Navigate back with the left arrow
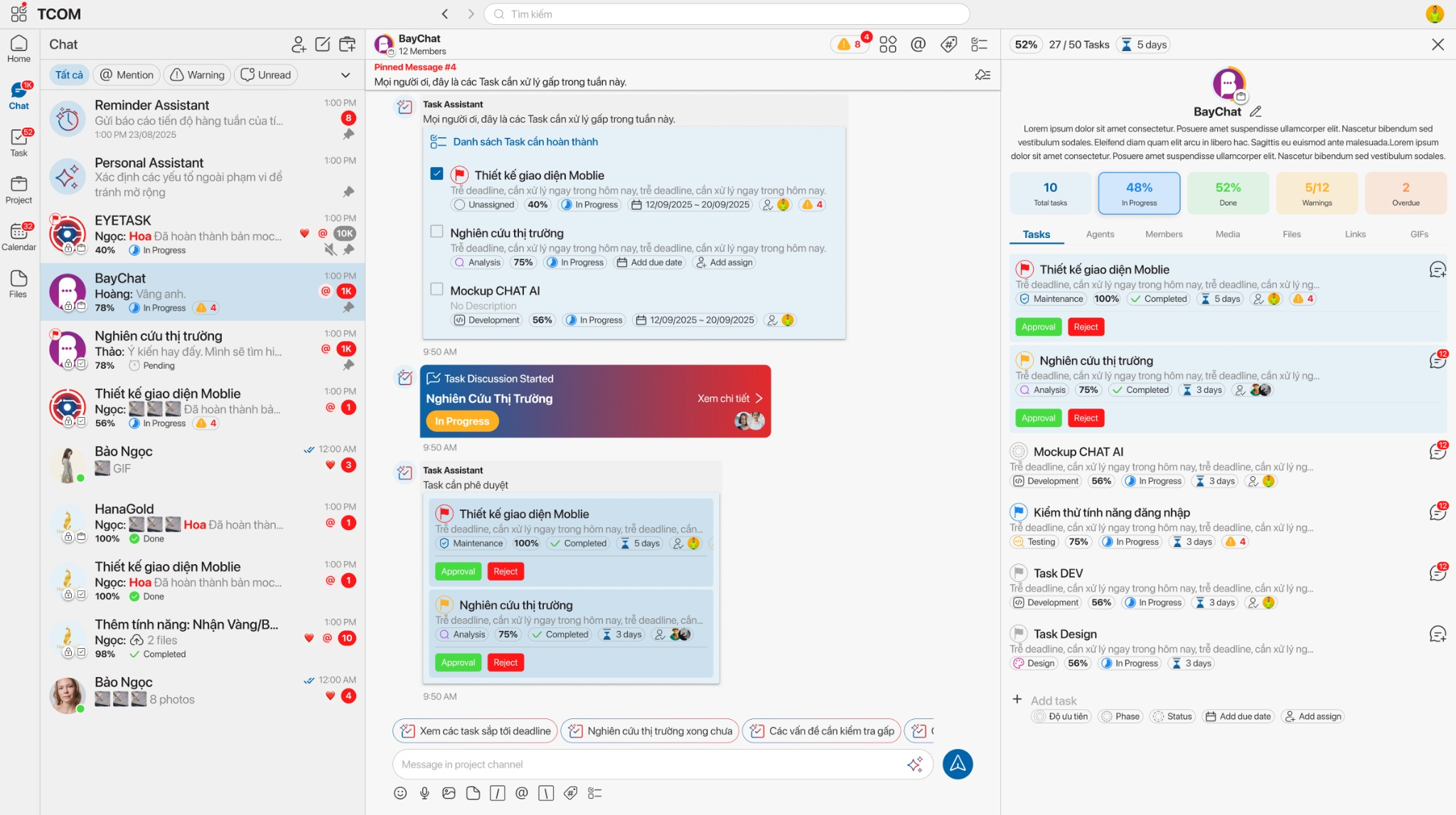The image size is (1456, 815). (x=445, y=14)
